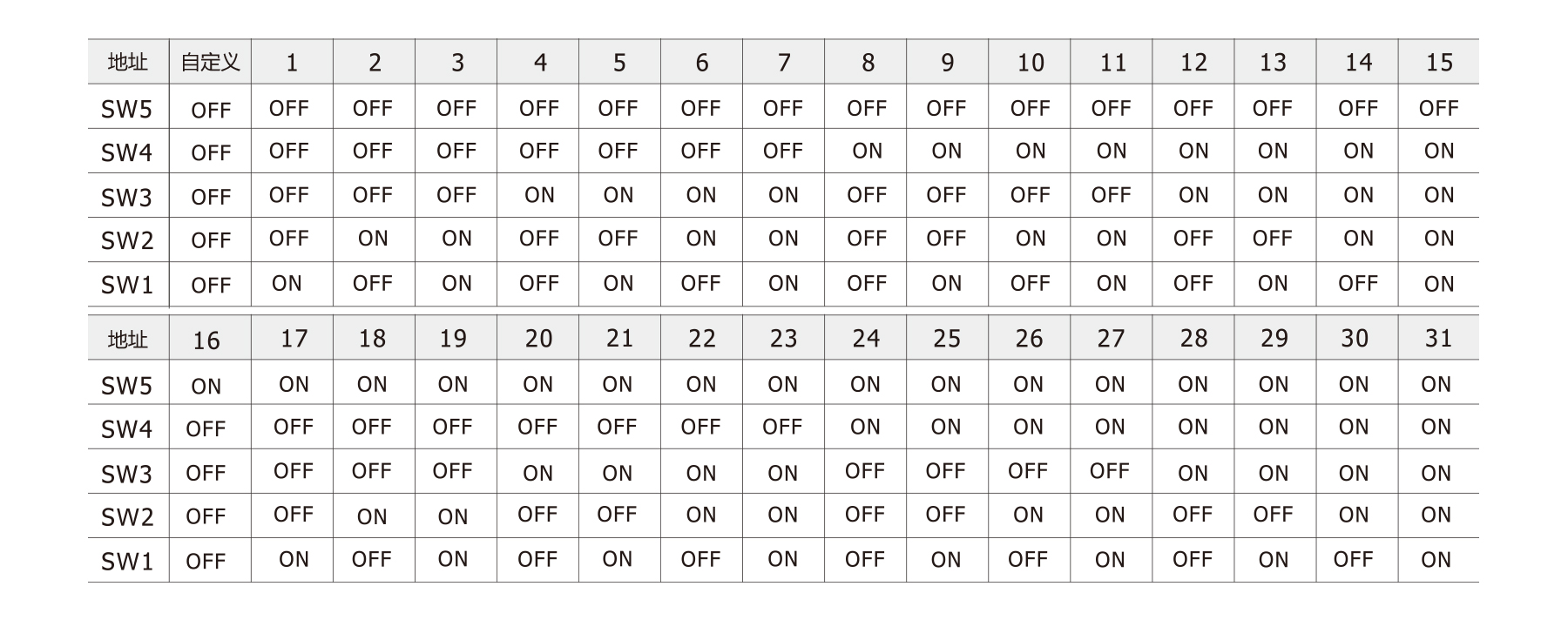Select SW1 OFF cell under address 30
The height and width of the screenshot is (620, 1568).
(x=1353, y=559)
